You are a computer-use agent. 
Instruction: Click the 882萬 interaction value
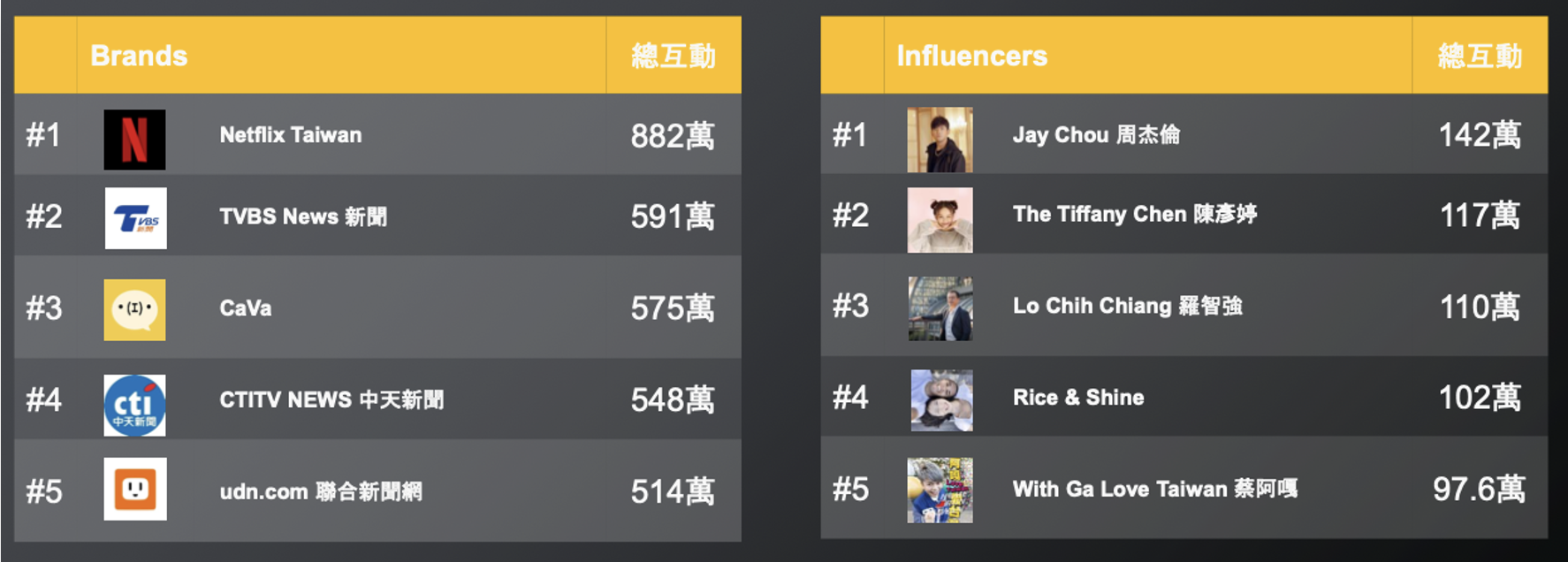[x=673, y=136]
